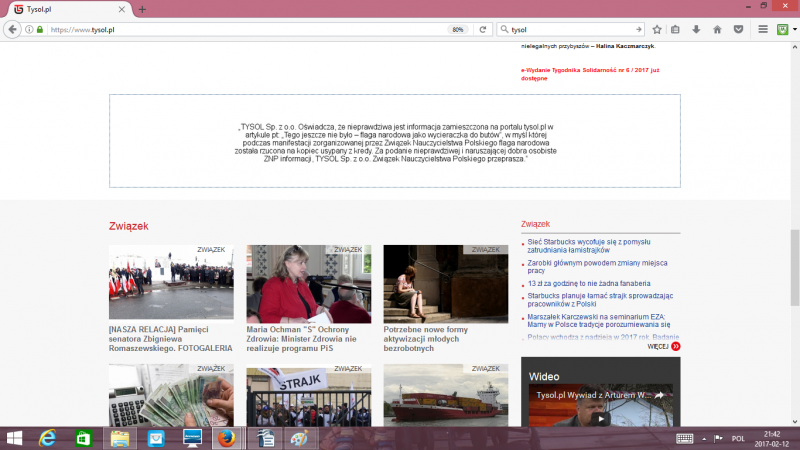Viewport: 800px width, 450px height.
Task: Open the touch keyboard from the tray
Action: pos(685,439)
